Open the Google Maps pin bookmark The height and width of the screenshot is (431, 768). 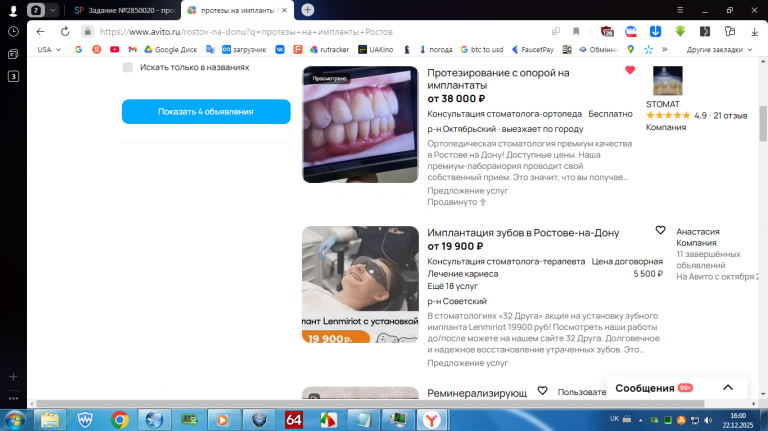pos(630,49)
